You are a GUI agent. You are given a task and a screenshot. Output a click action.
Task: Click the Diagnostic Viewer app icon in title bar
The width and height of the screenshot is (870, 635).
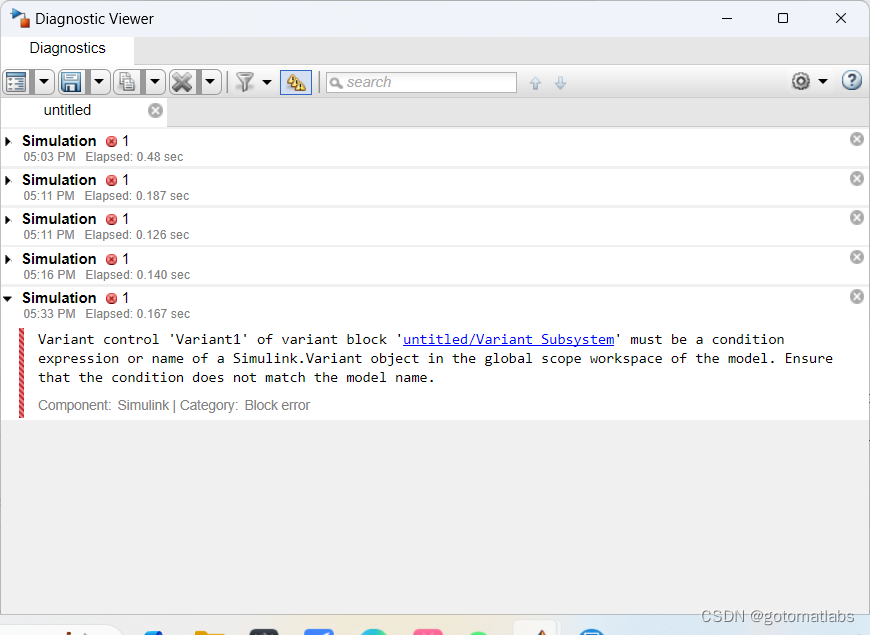coord(19,18)
